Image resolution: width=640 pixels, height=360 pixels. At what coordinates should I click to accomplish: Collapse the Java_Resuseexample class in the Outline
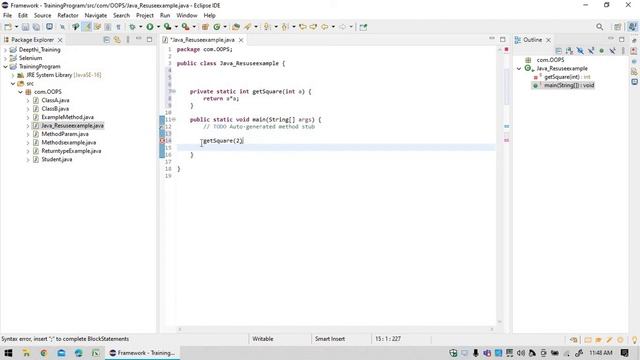click(x=519, y=69)
